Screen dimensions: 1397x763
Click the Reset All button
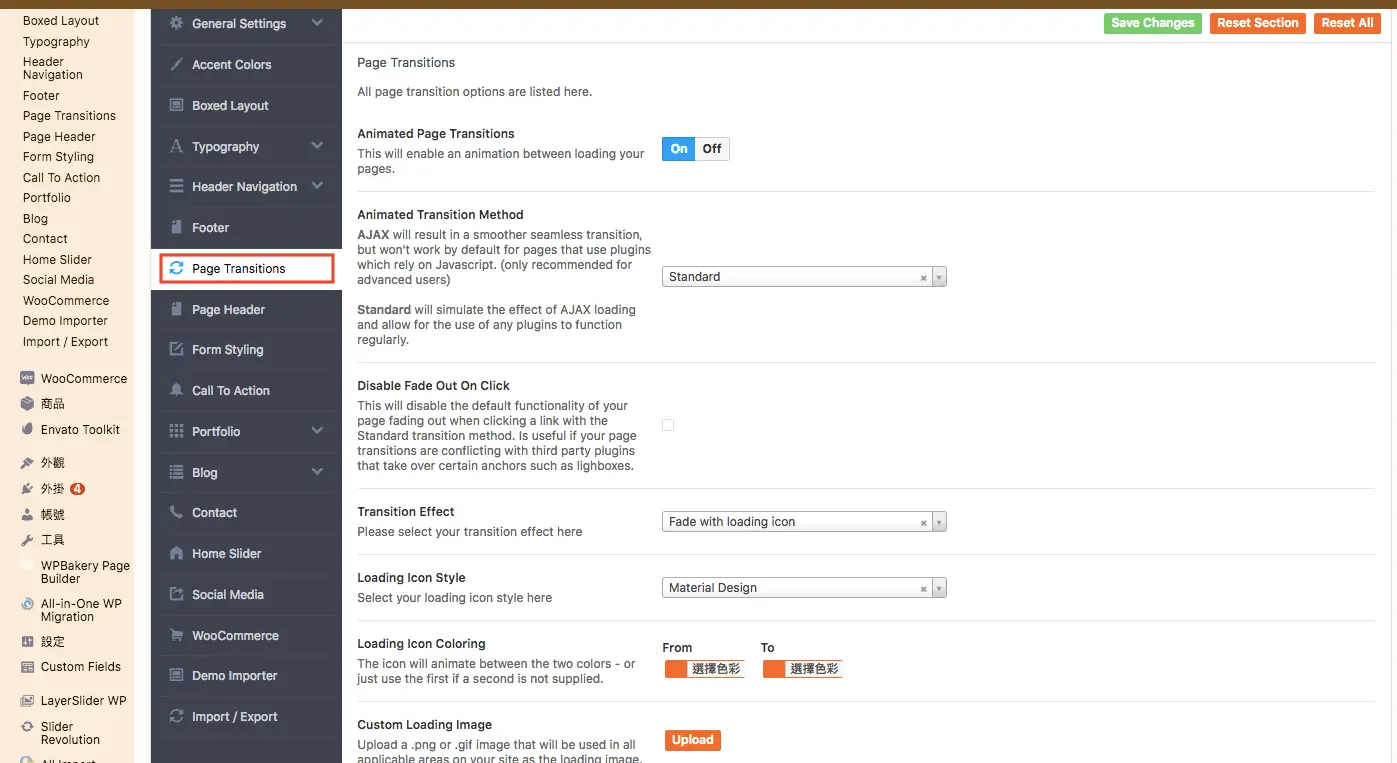point(1347,23)
